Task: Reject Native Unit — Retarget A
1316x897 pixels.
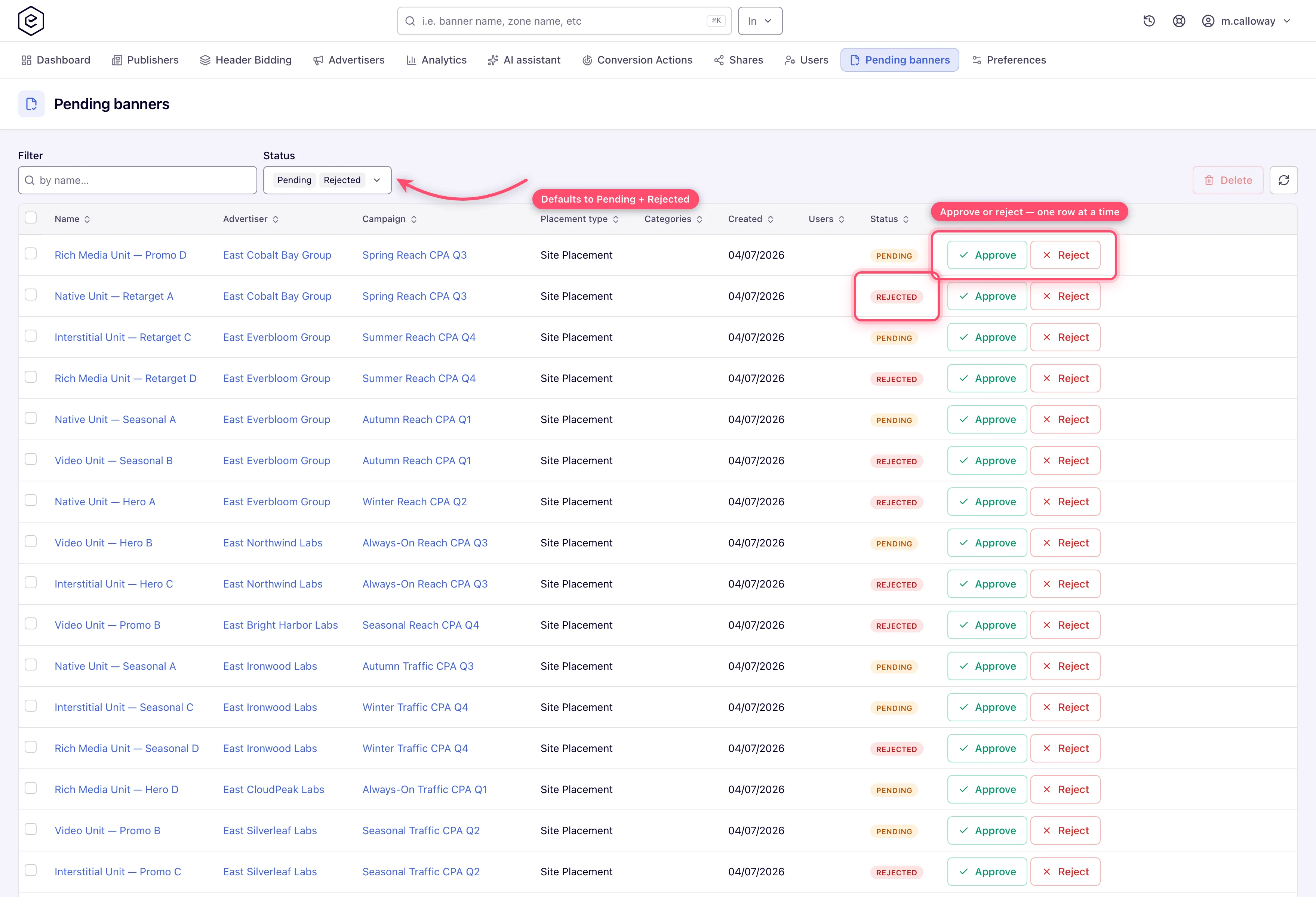Action: [1065, 296]
